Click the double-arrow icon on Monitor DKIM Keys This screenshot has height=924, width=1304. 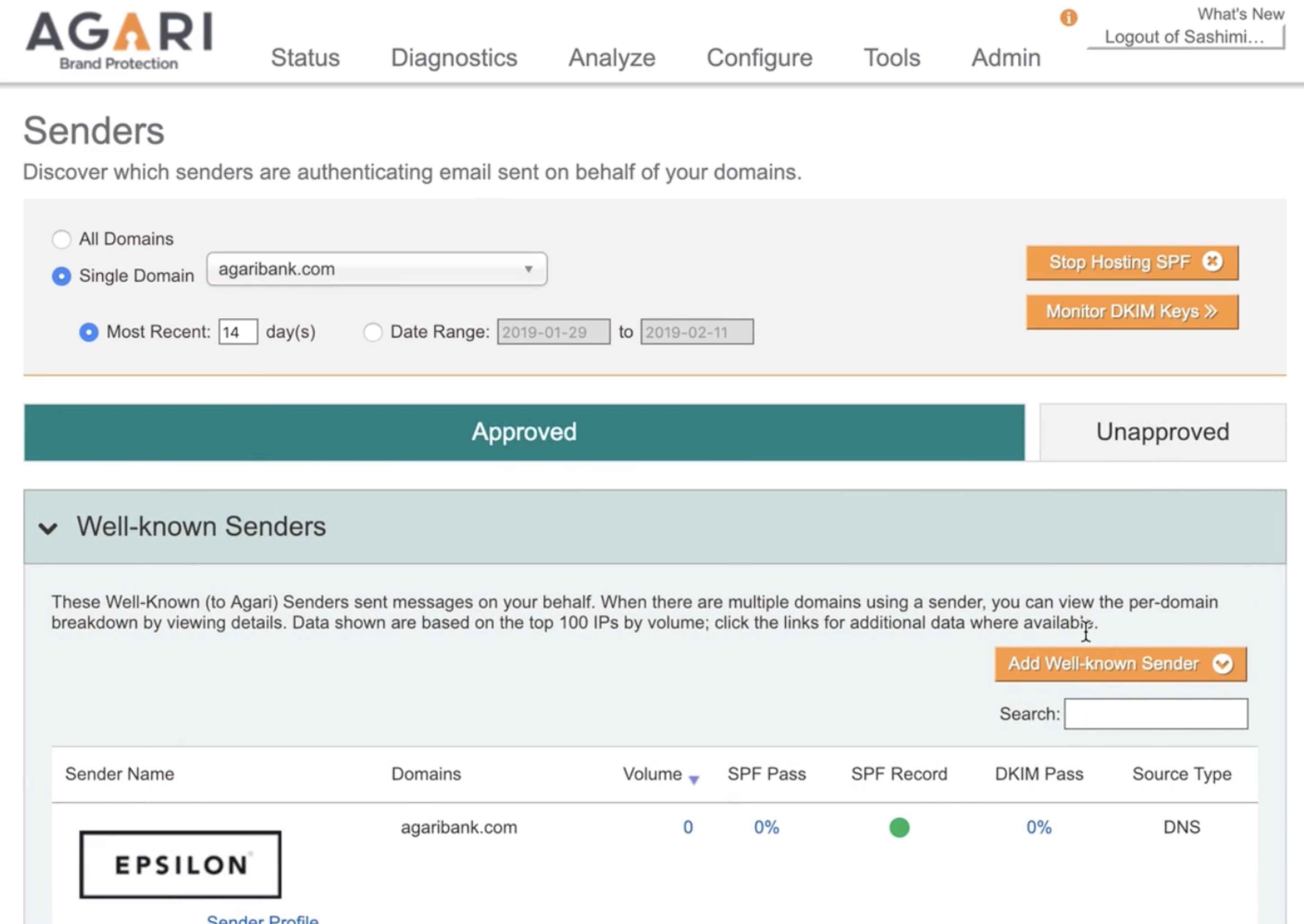(1211, 311)
